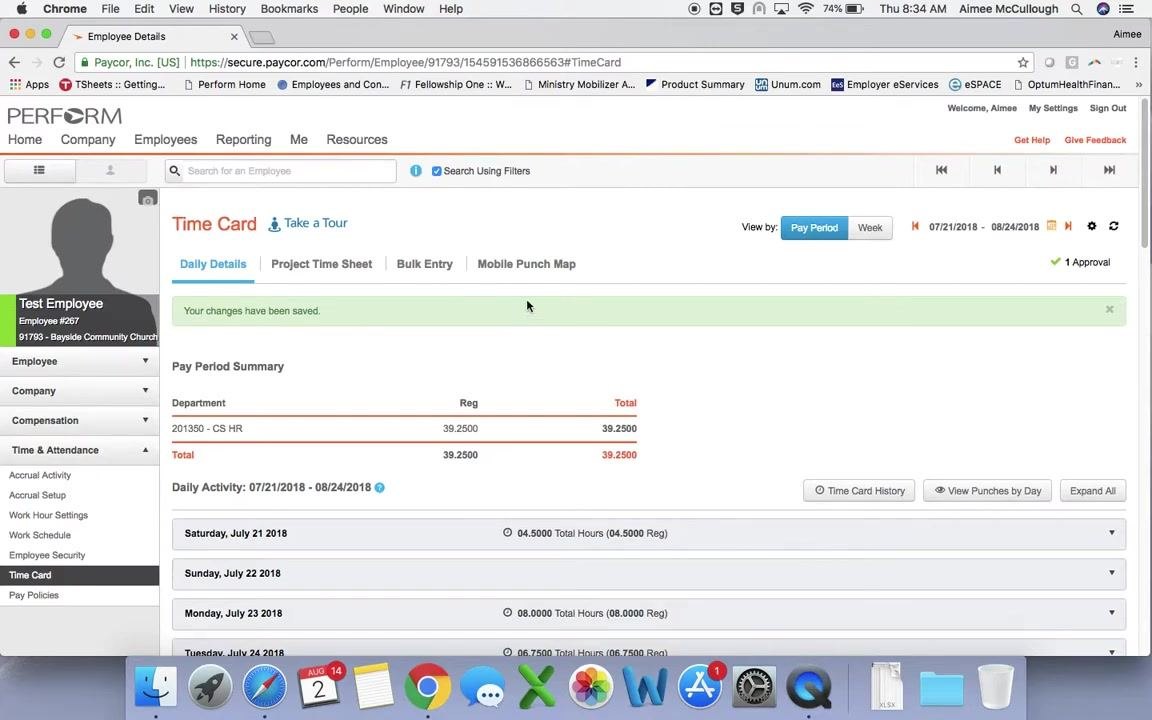Click the search filter info icon

coord(416,170)
